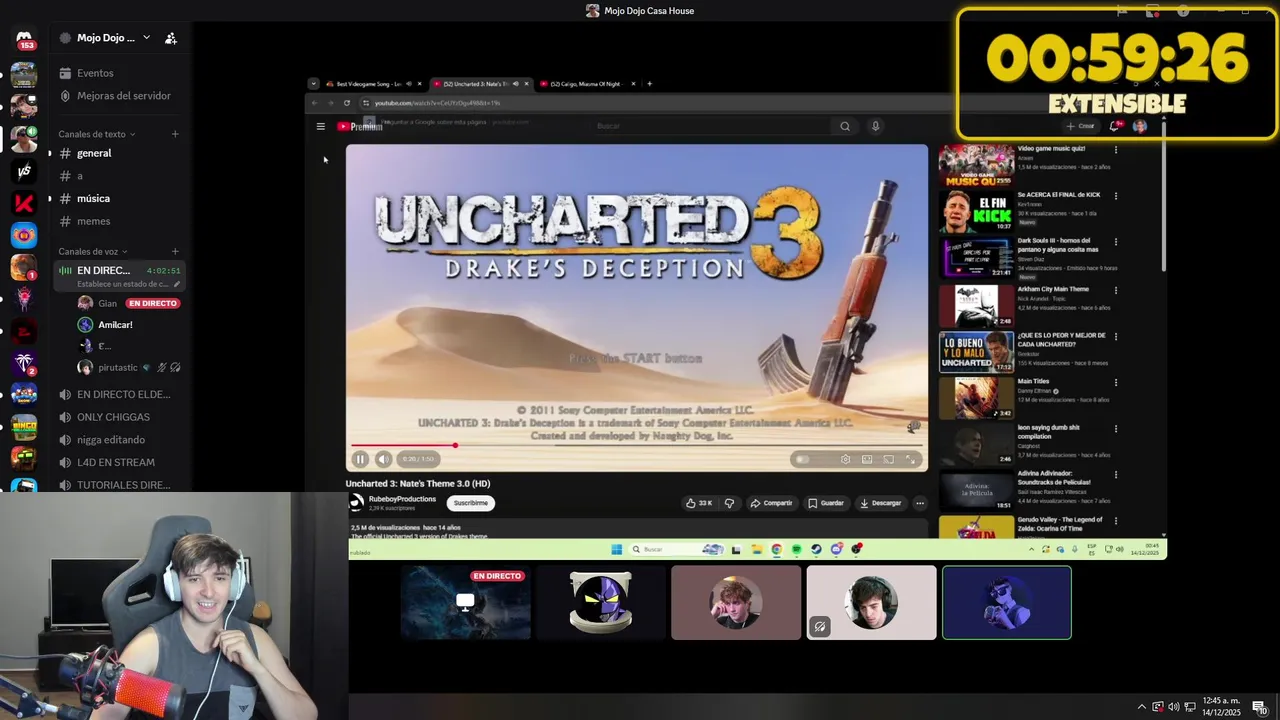
Task: Open the #música text channel
Action: (x=119, y=198)
